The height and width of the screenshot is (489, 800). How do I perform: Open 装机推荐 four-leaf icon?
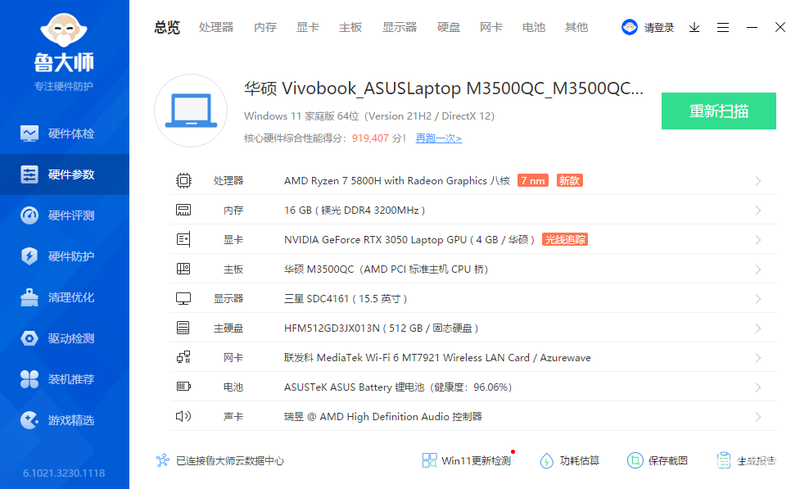(29, 379)
